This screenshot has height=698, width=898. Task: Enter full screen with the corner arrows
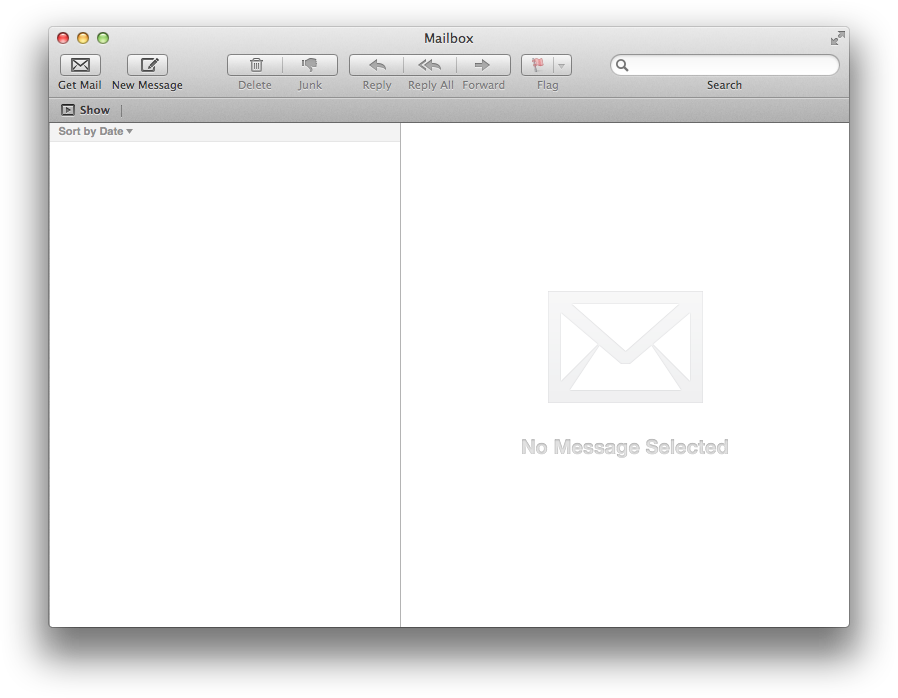point(837,38)
